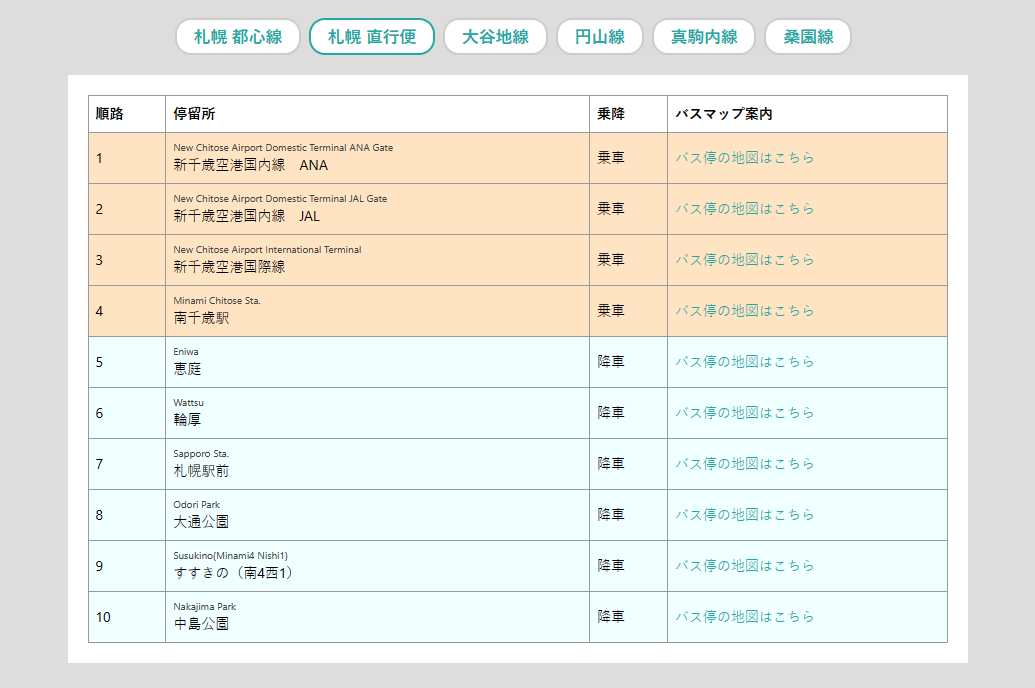1035x688 pixels.
Task: Open bus stop map link for JAL Gate row
Action: pos(744,209)
